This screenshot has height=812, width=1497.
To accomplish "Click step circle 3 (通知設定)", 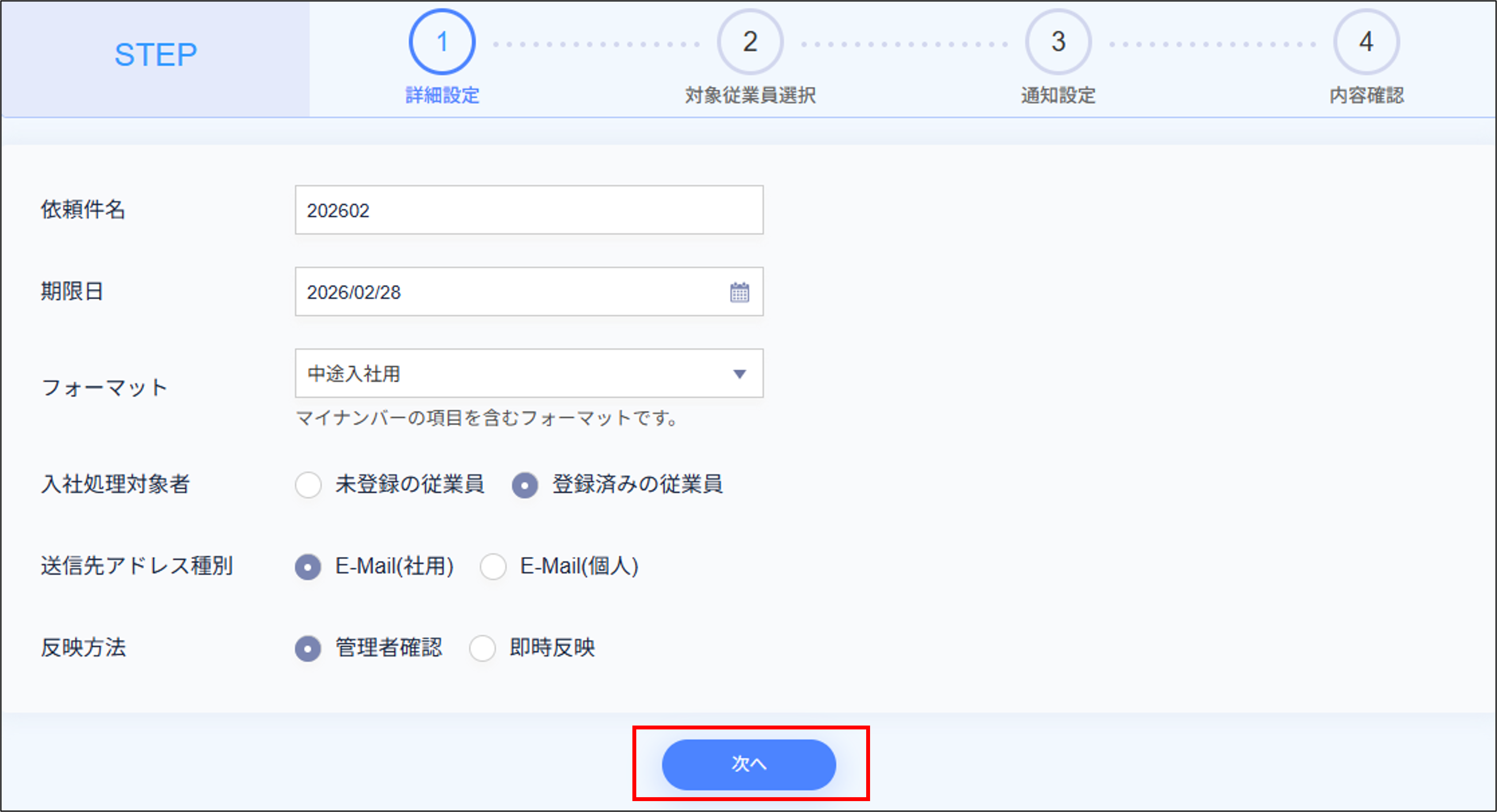I will click(x=1057, y=41).
